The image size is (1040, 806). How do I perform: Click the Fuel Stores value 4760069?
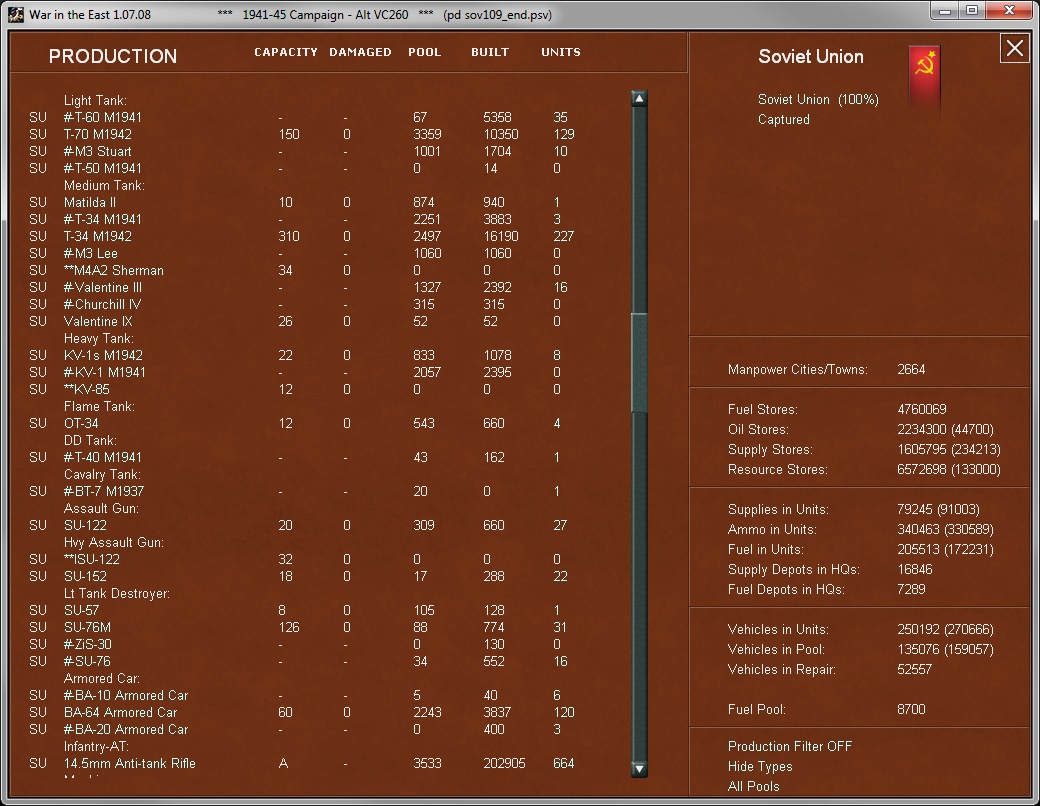coord(922,409)
